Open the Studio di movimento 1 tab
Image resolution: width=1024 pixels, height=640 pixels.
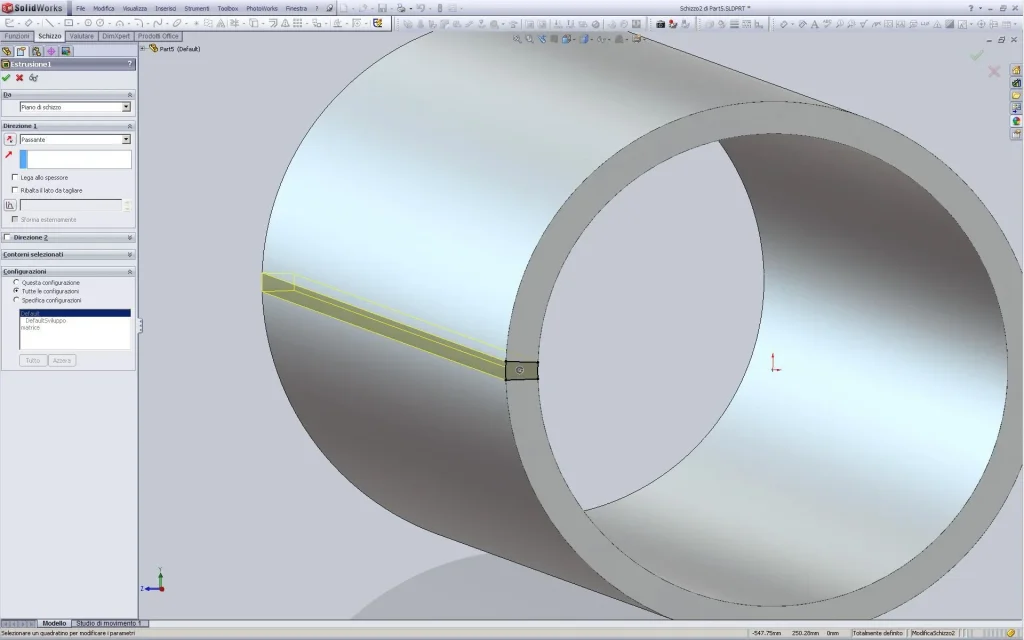point(109,624)
